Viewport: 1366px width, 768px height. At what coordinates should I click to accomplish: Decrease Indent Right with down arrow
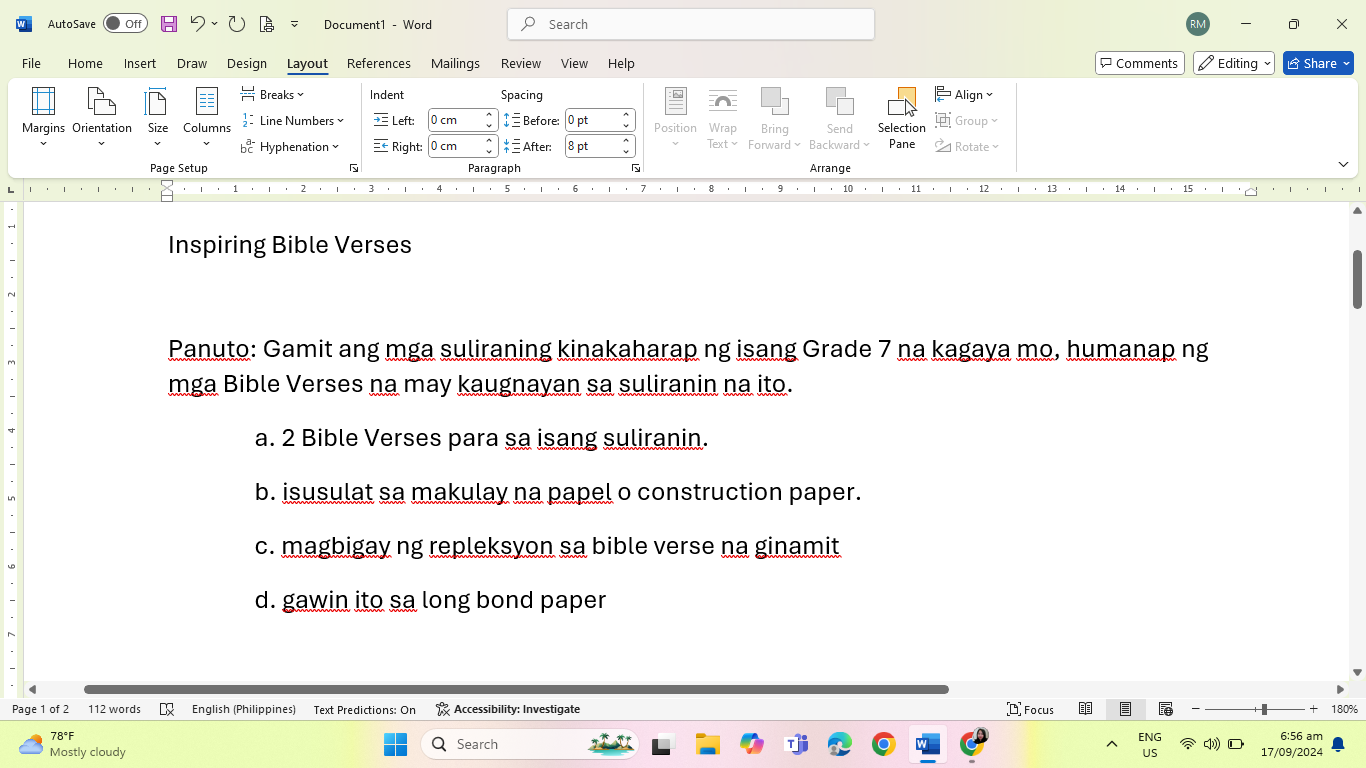(490, 152)
